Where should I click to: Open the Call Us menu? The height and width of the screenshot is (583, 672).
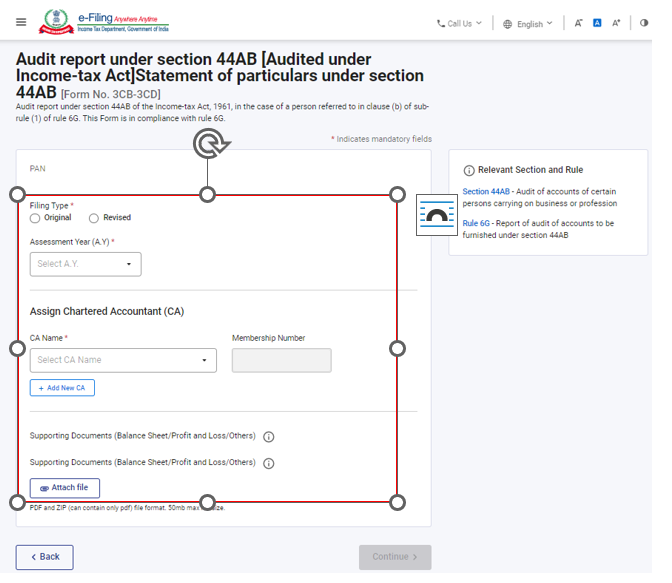pos(459,23)
